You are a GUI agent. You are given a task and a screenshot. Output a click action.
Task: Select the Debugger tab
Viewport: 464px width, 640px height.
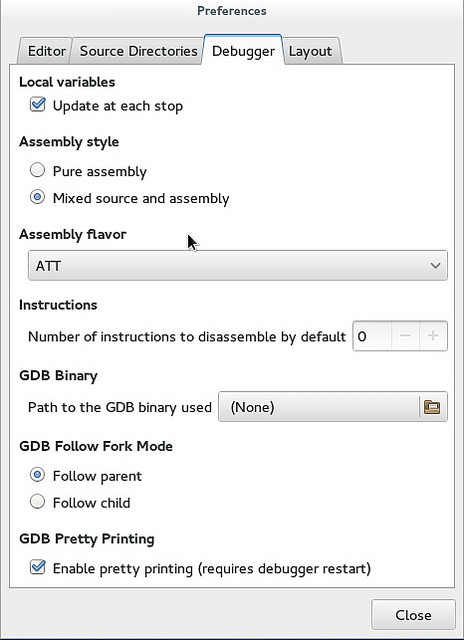[x=243, y=51]
